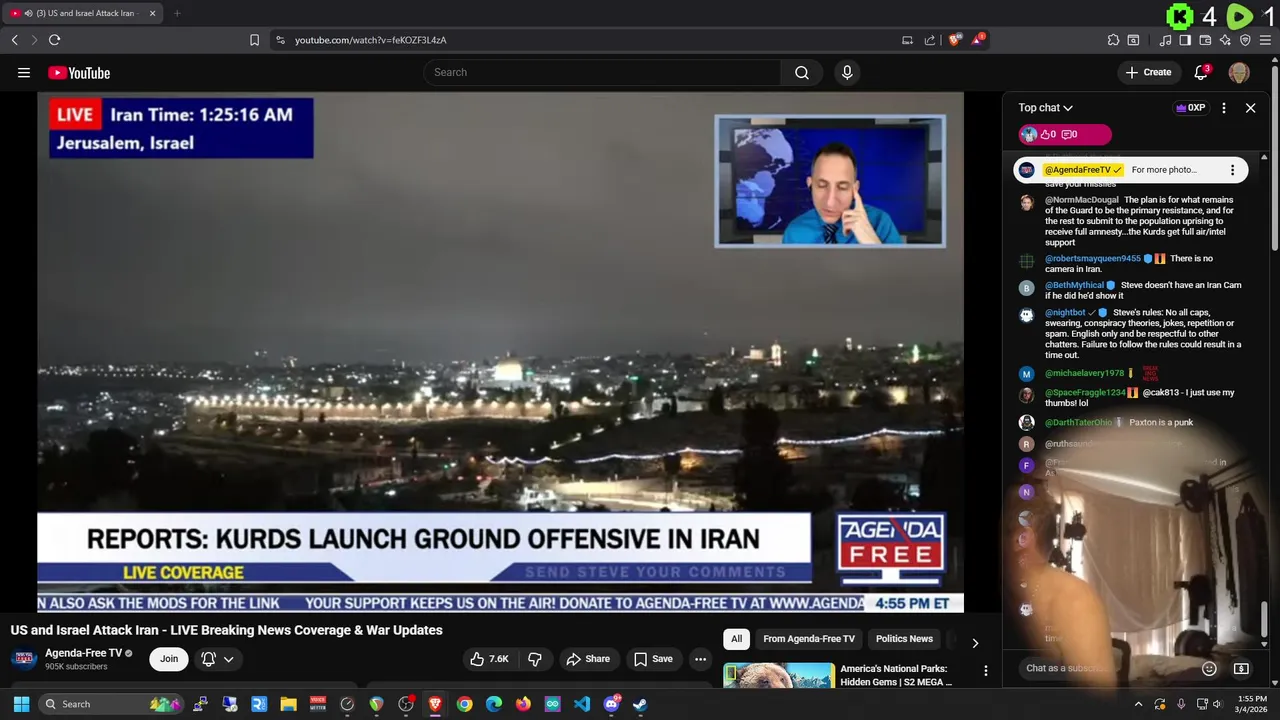Open more actions ellipsis under the video
This screenshot has width=1280, height=720.
701,659
